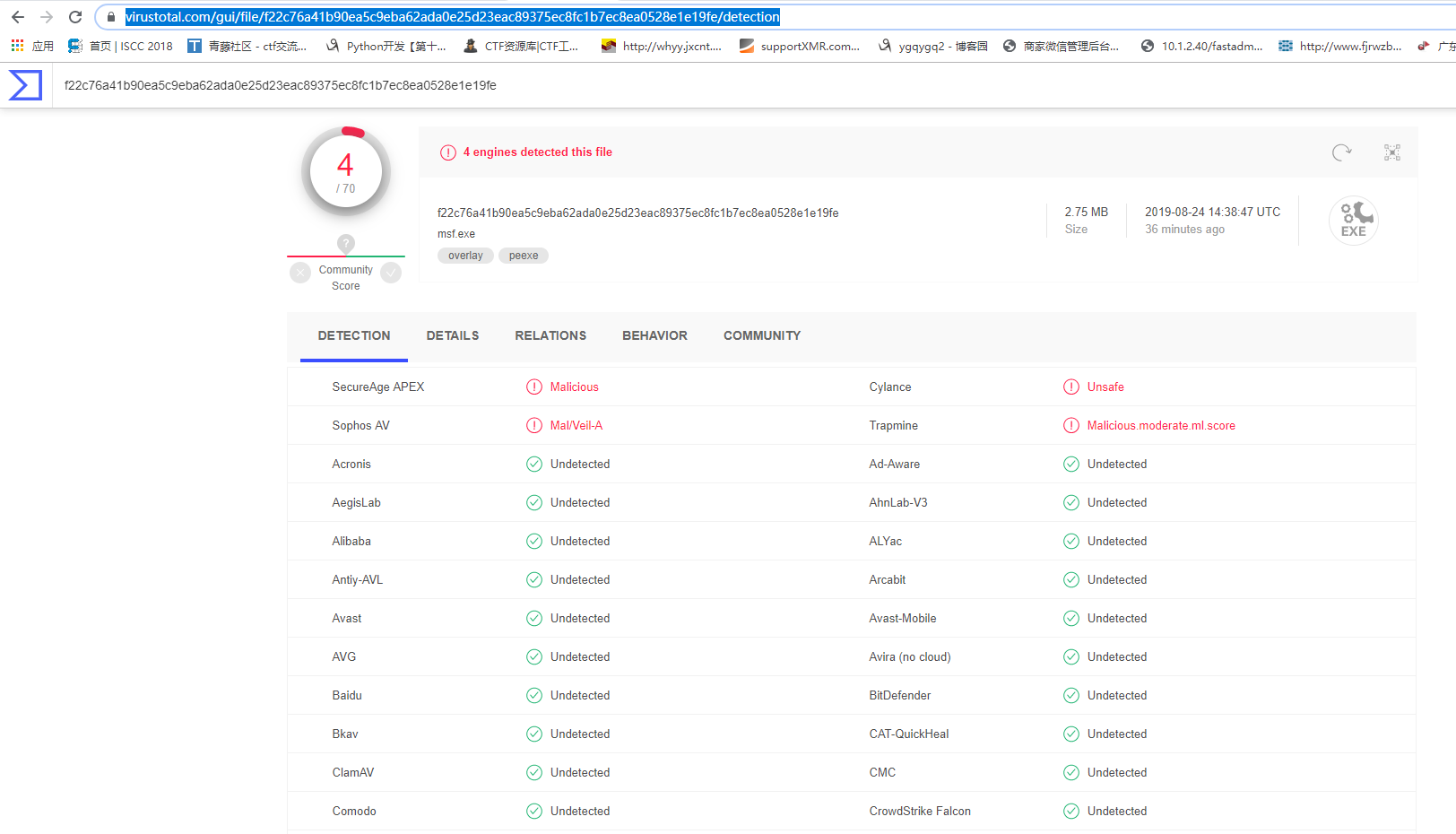Viewport: 1456px width, 834px height.
Task: Click the overlay tag
Action: (x=465, y=256)
